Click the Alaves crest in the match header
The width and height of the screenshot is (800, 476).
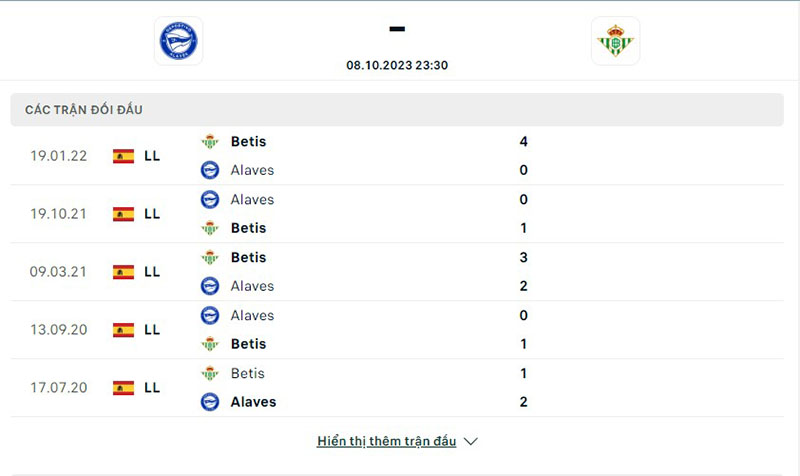pyautogui.click(x=179, y=41)
